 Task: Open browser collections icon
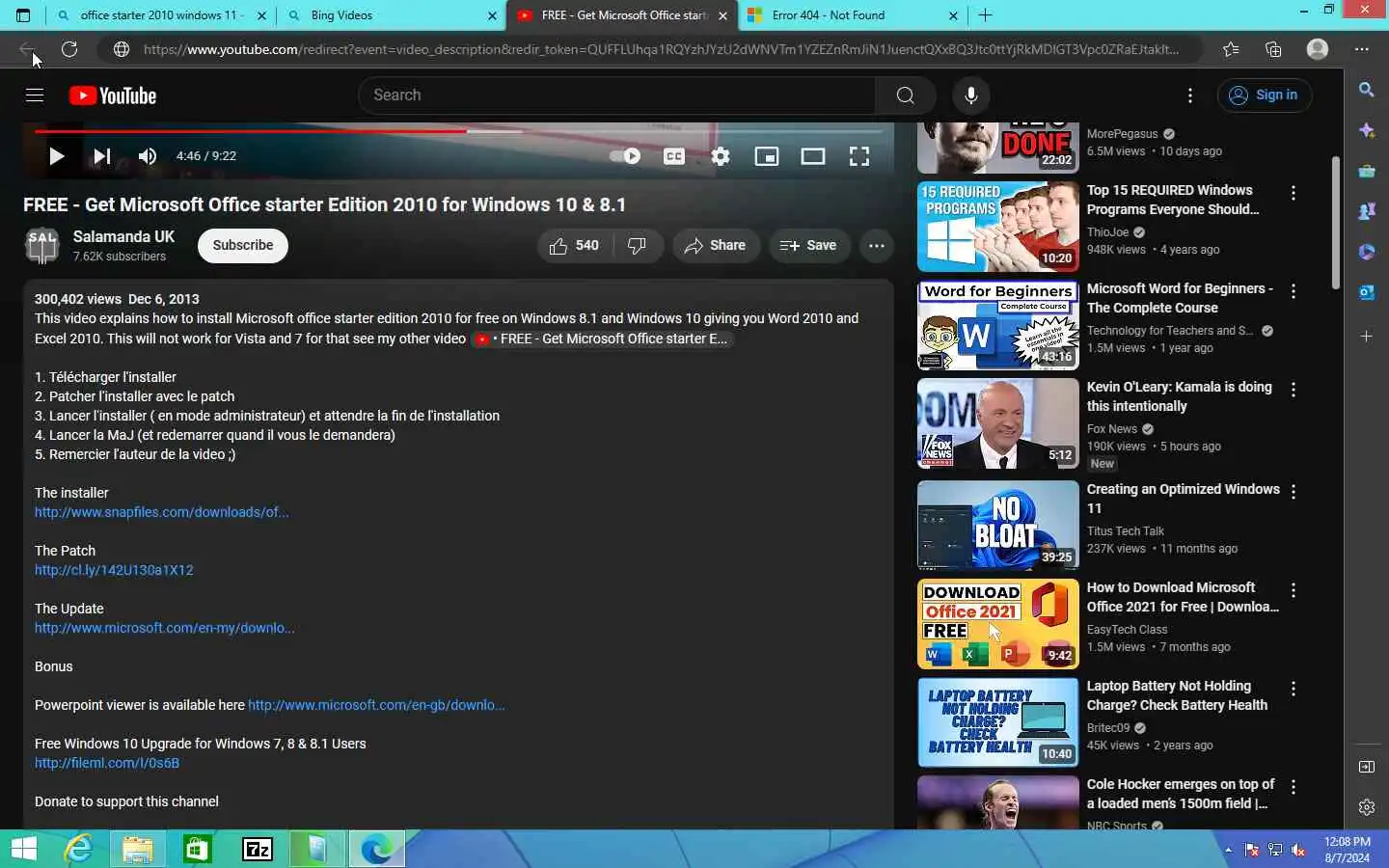[1273, 49]
